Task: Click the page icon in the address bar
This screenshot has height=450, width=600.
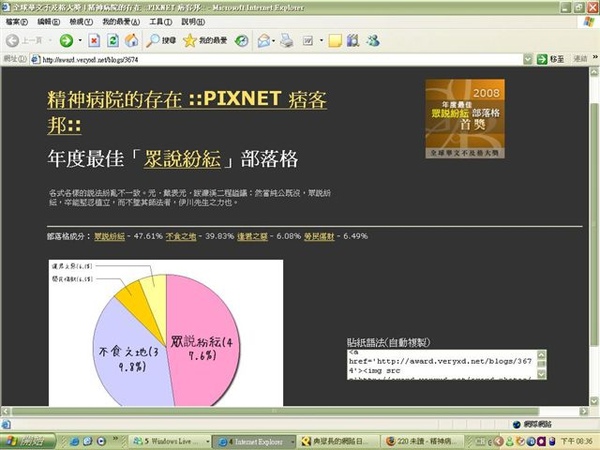Action: point(36,59)
